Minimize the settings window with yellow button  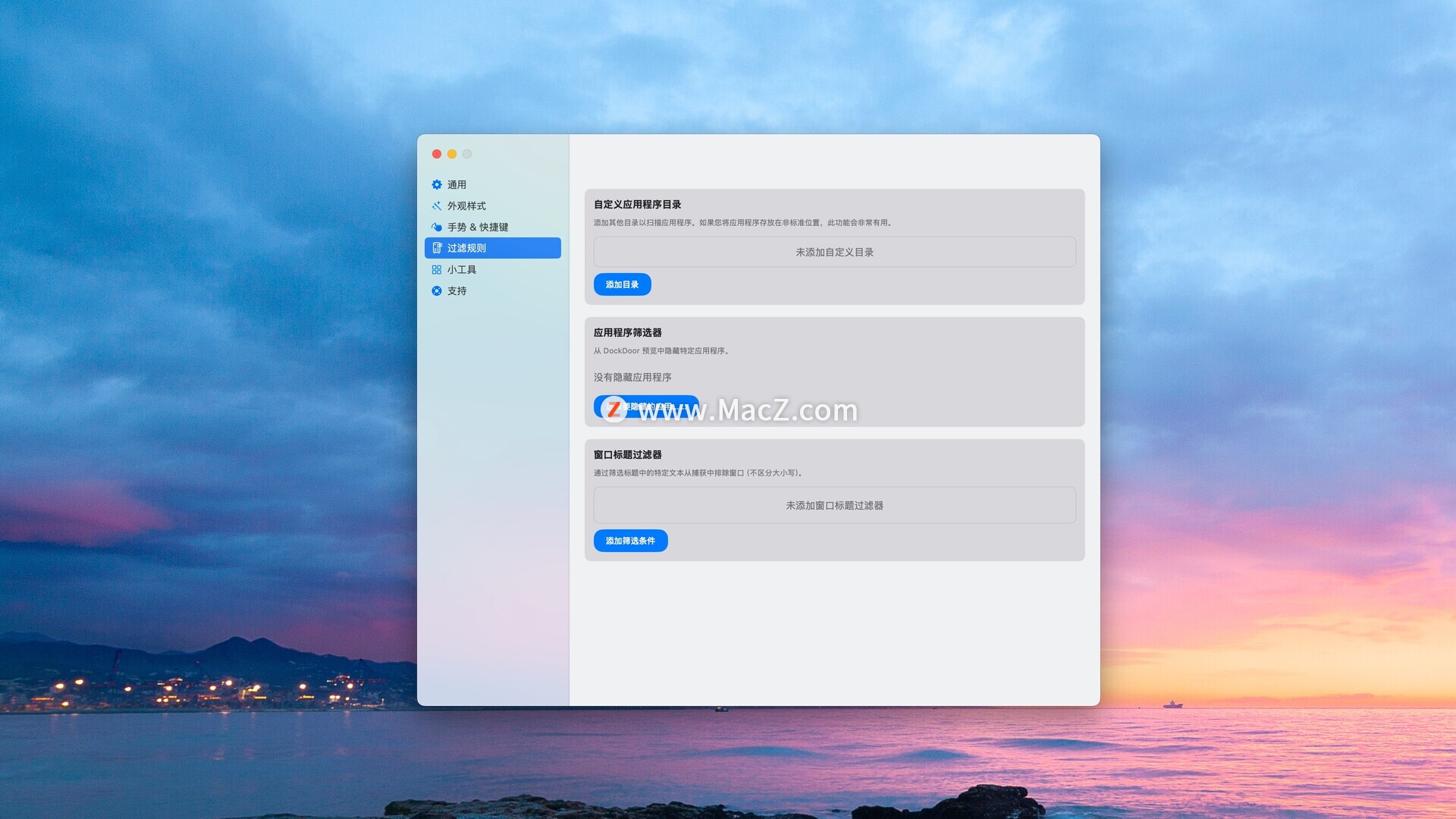[452, 154]
